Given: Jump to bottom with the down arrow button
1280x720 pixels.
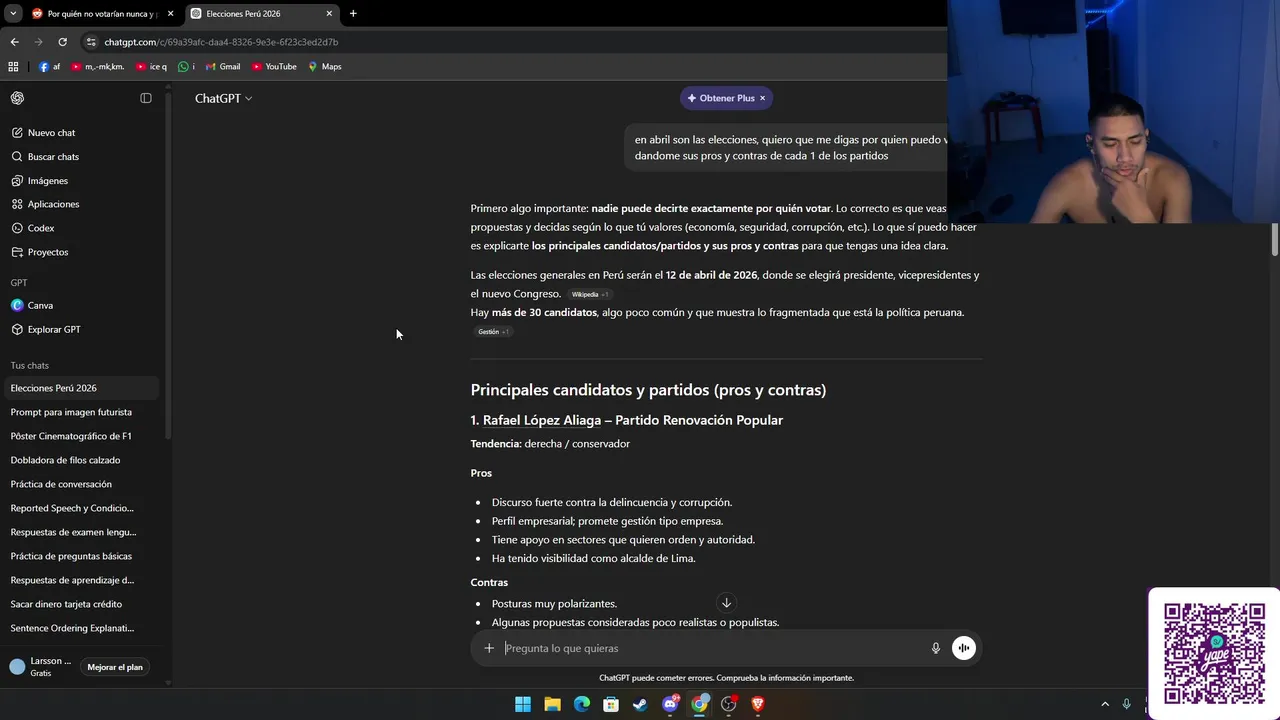Looking at the screenshot, I should pos(727,602).
